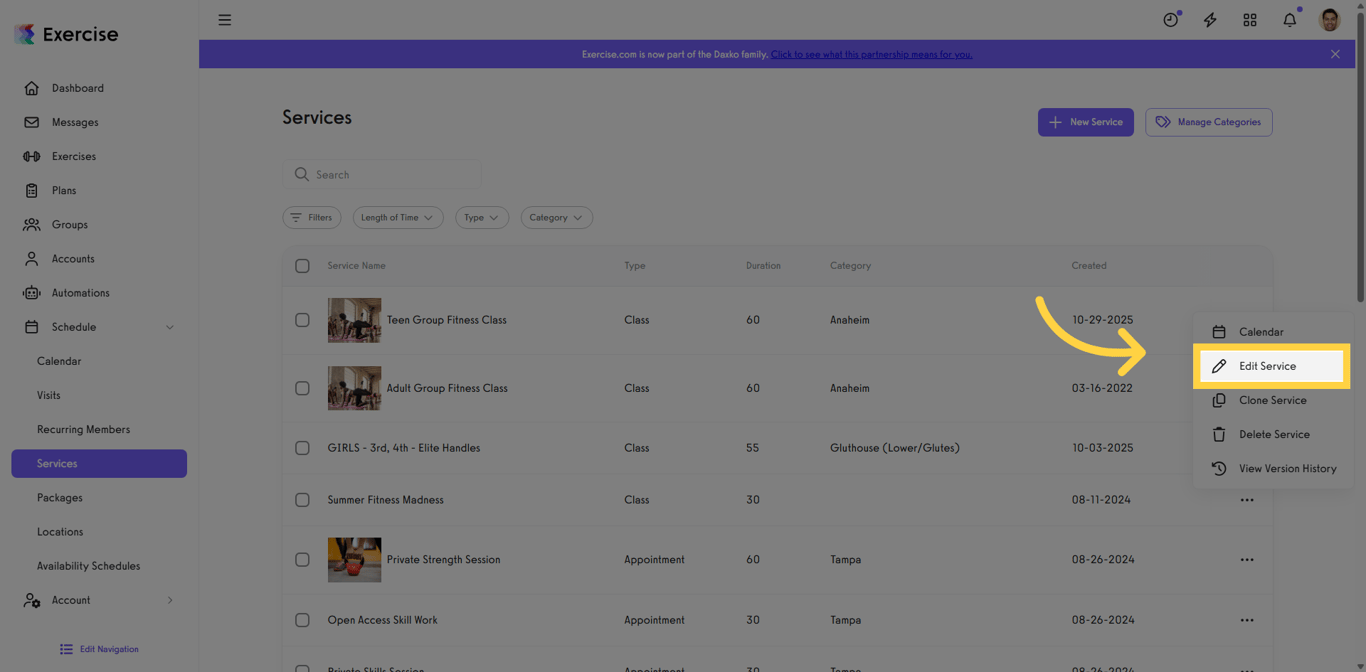
Task: Open the Automations section in sidebar
Action: pyautogui.click(x=81, y=292)
